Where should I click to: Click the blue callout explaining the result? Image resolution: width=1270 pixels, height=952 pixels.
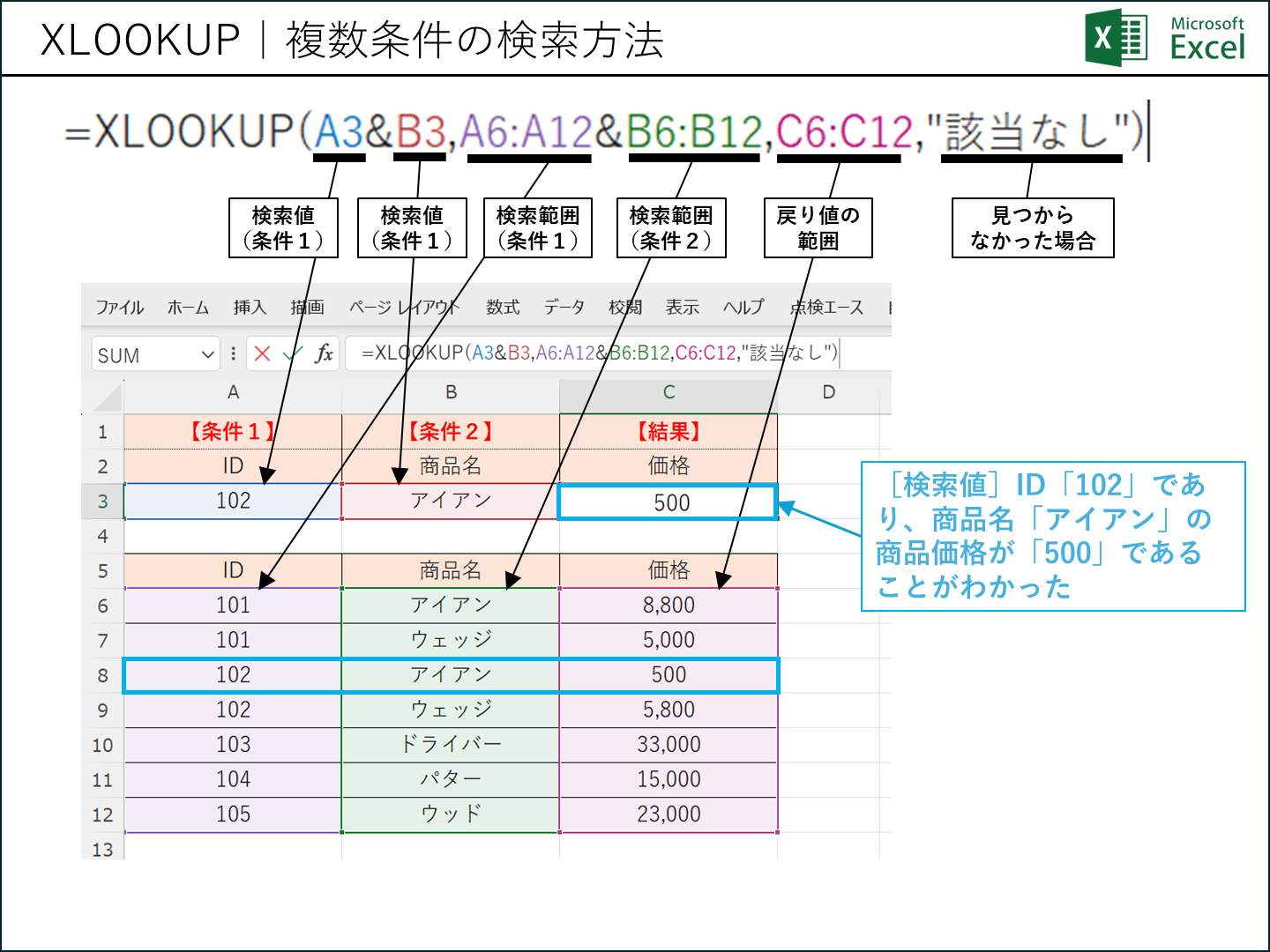click(x=1053, y=536)
